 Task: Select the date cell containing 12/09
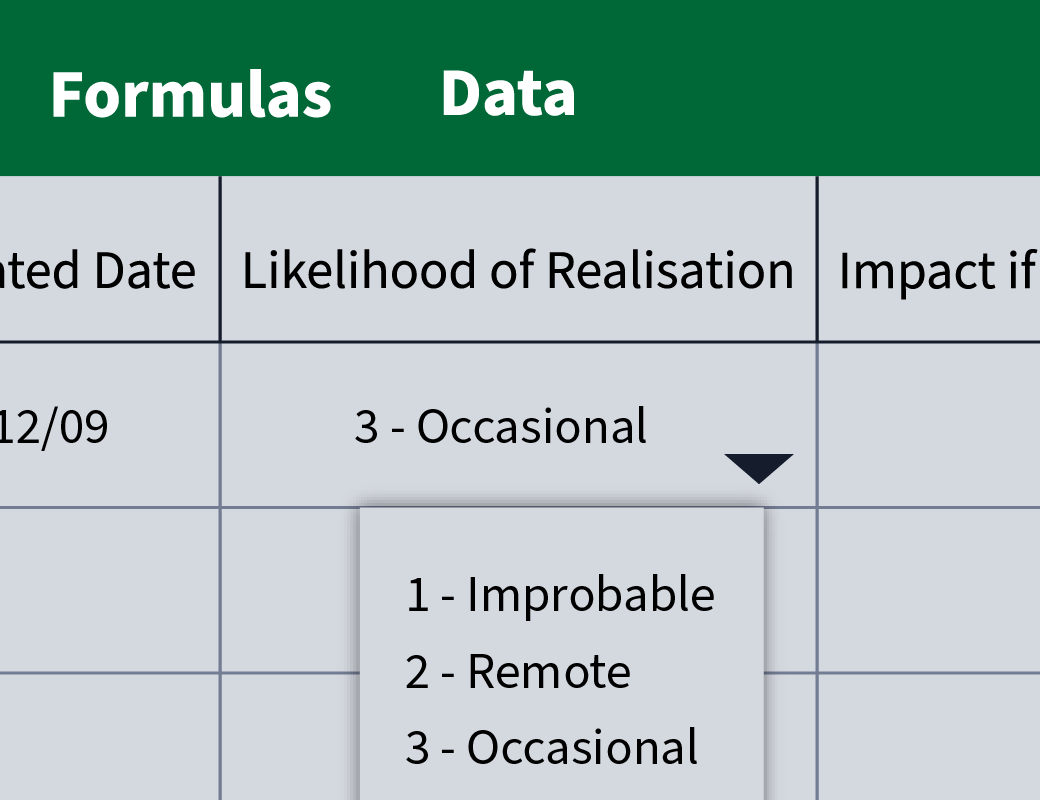(109, 425)
